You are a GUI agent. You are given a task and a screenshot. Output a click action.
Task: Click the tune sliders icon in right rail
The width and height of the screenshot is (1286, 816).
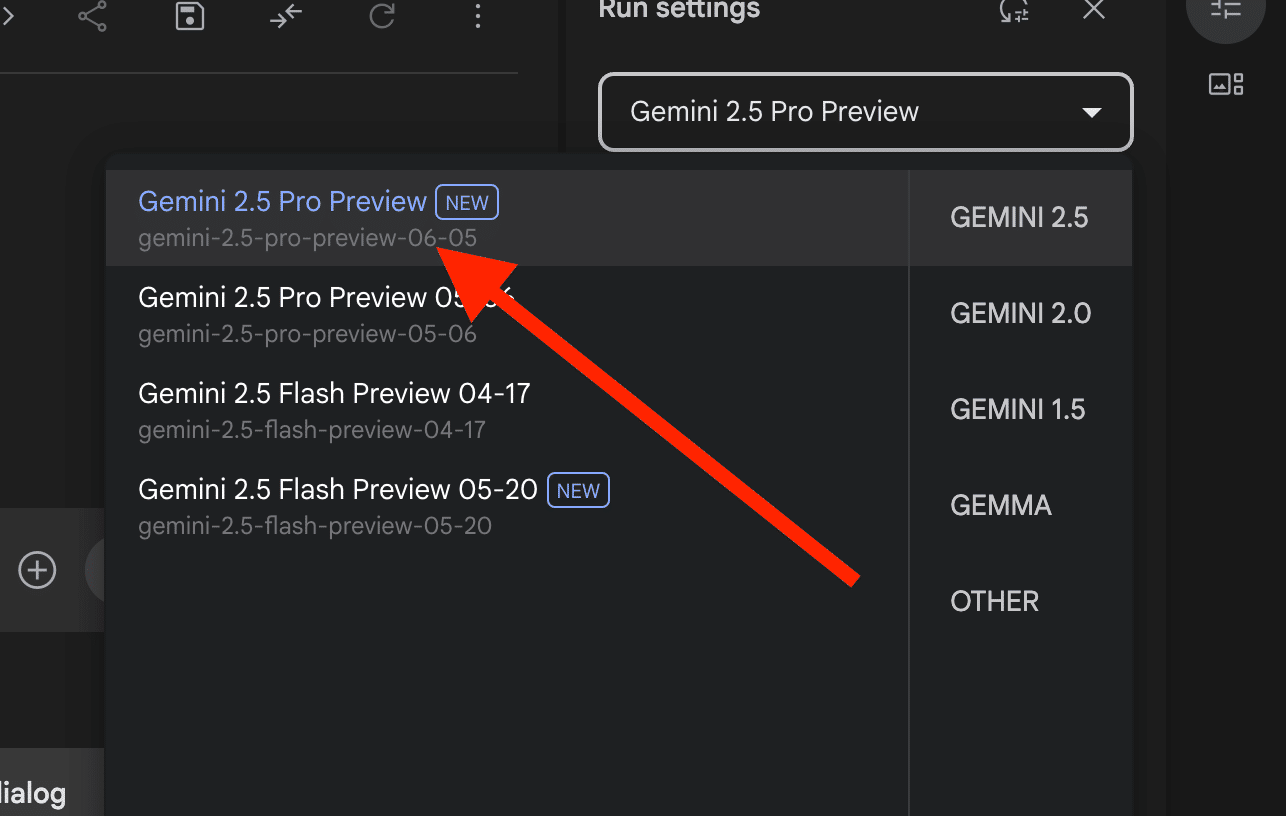1225,11
